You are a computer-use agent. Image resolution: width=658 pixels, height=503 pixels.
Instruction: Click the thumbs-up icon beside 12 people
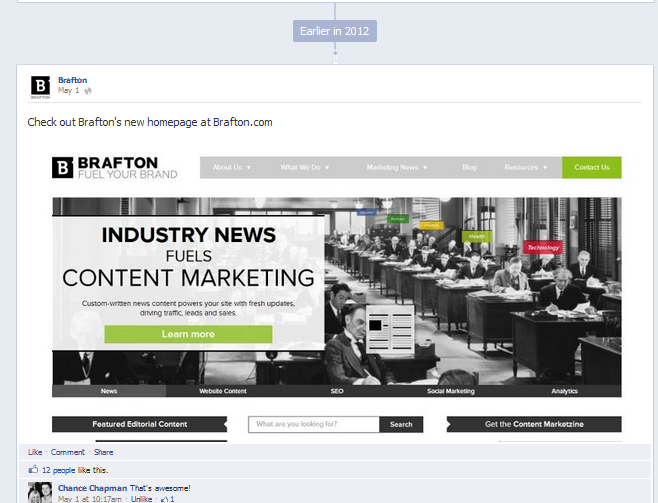point(33,469)
